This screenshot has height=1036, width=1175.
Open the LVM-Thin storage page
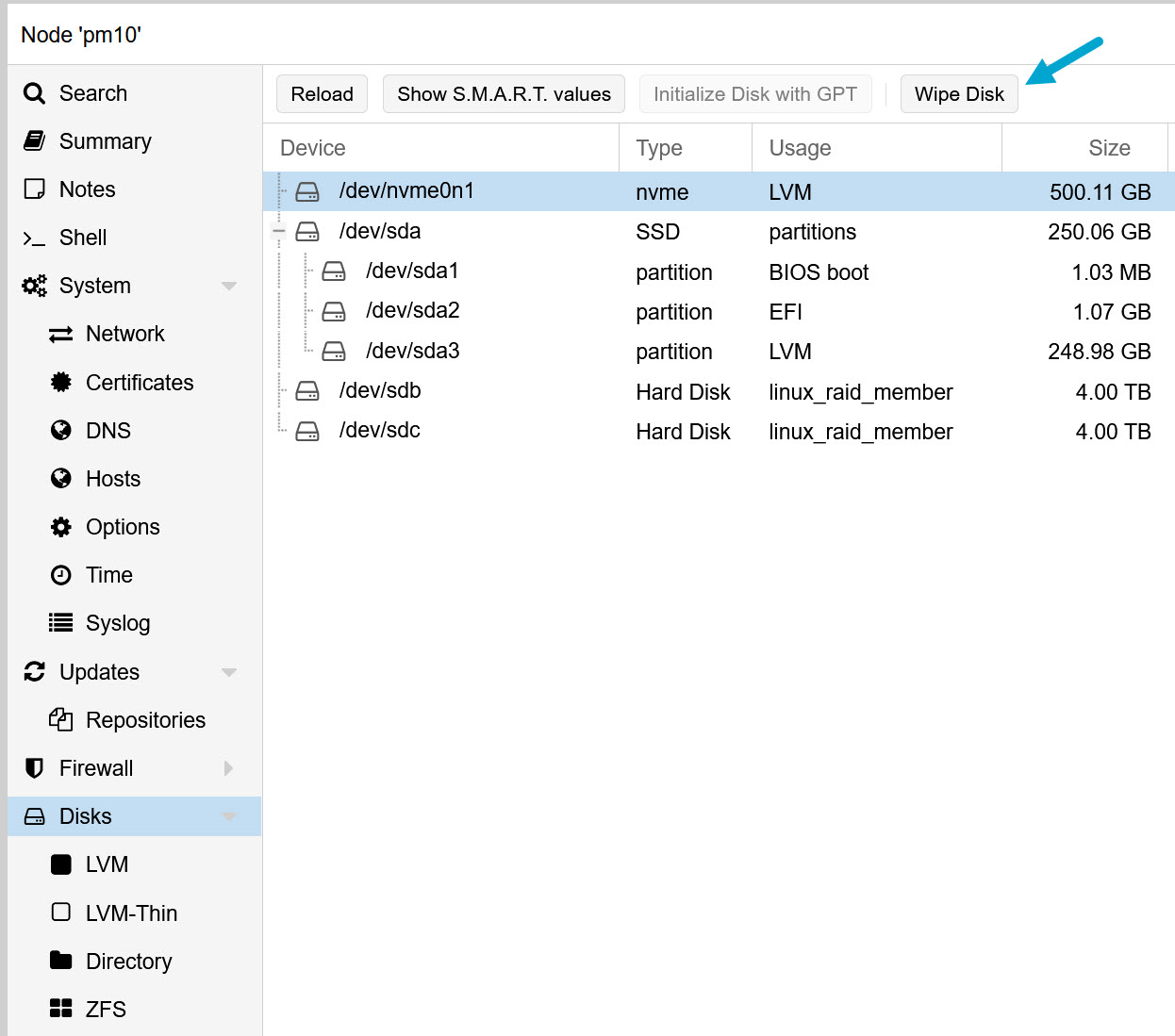tap(131, 913)
